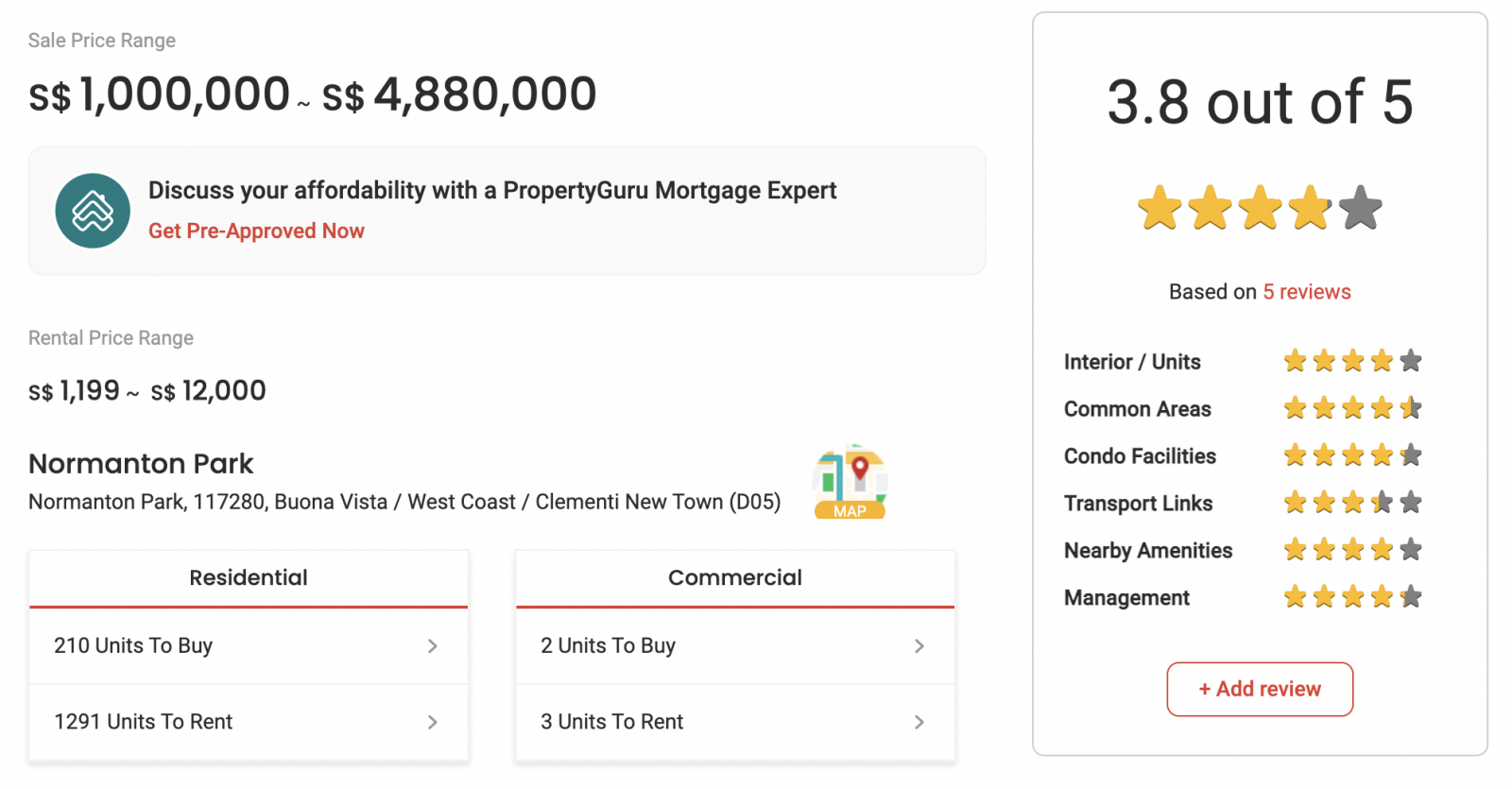The width and height of the screenshot is (1512, 789).
Task: Click the Nearby Amenities star rating
Action: [x=1352, y=550]
